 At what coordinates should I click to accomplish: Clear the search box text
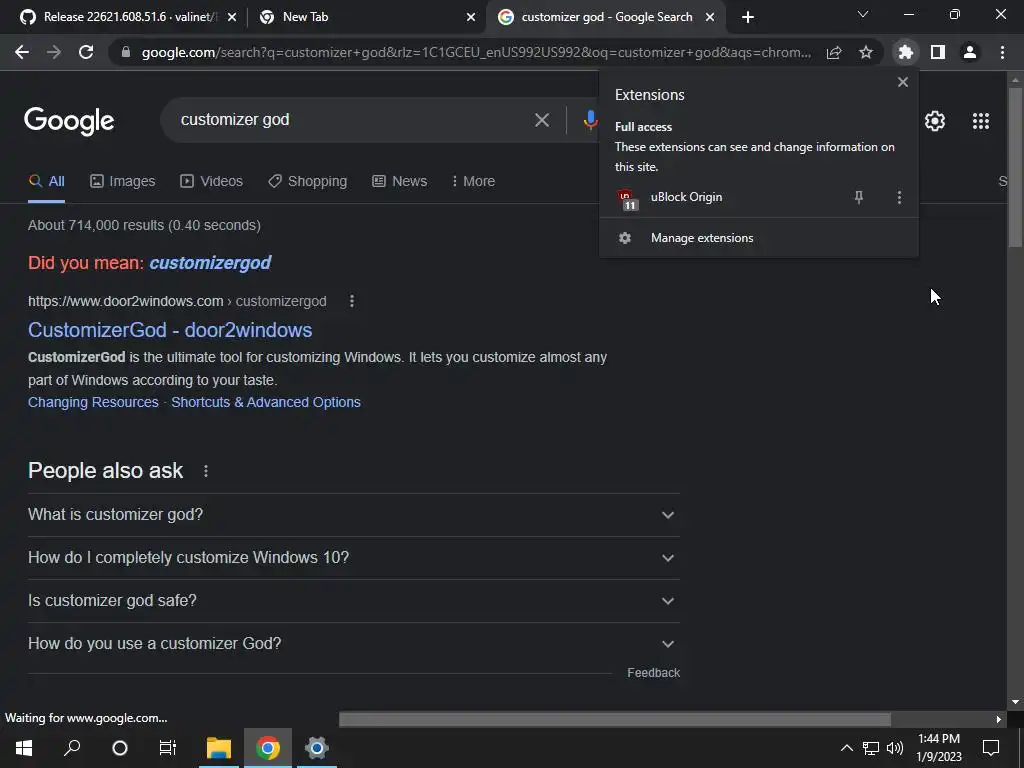click(541, 120)
